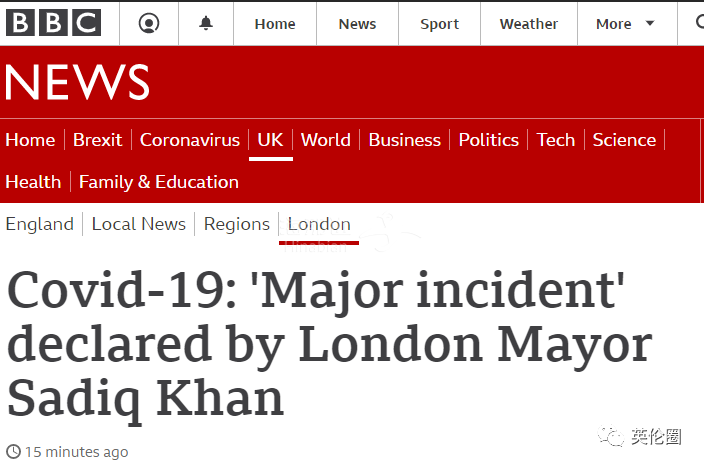Select the London sub-navigation link
Viewport: 704px width, 467px height.
[x=319, y=224]
